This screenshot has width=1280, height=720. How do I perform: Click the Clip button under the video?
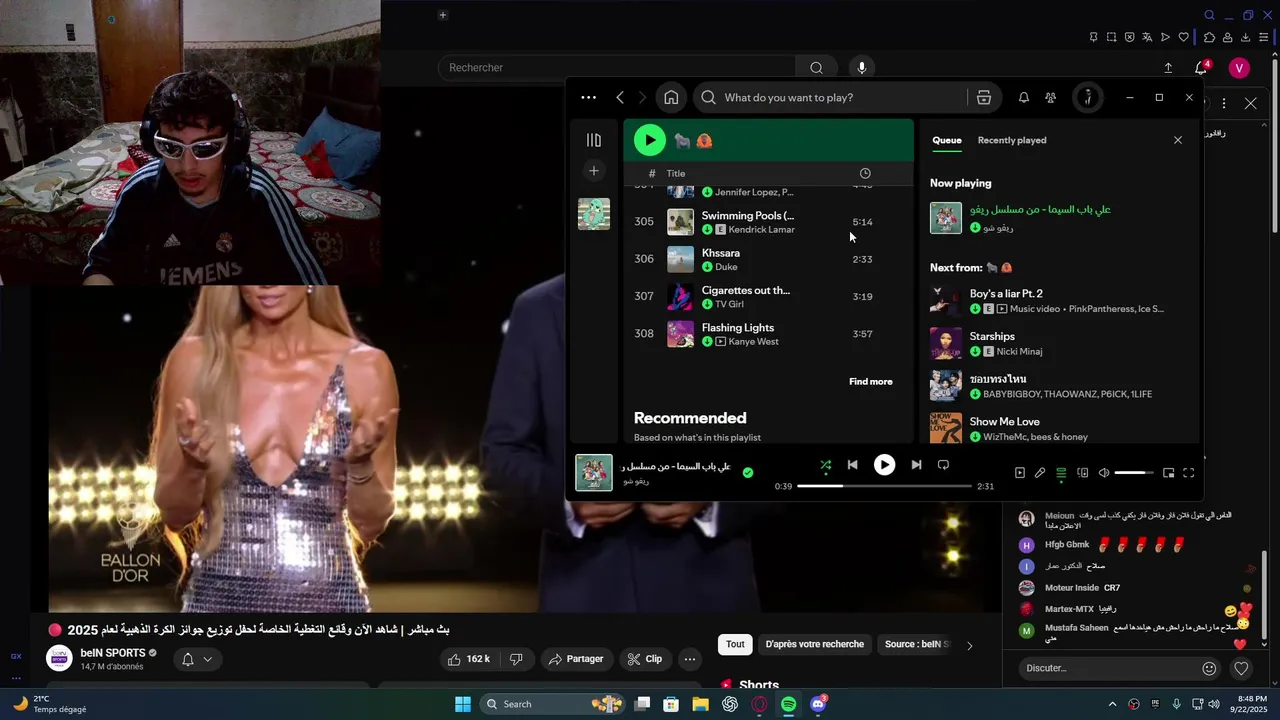[644, 659]
